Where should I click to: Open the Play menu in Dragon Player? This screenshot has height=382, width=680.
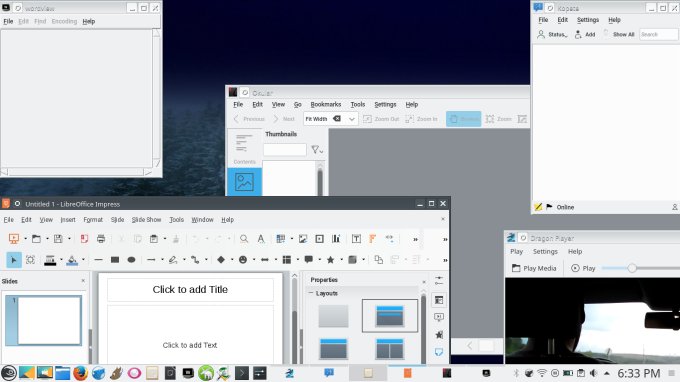coord(516,251)
